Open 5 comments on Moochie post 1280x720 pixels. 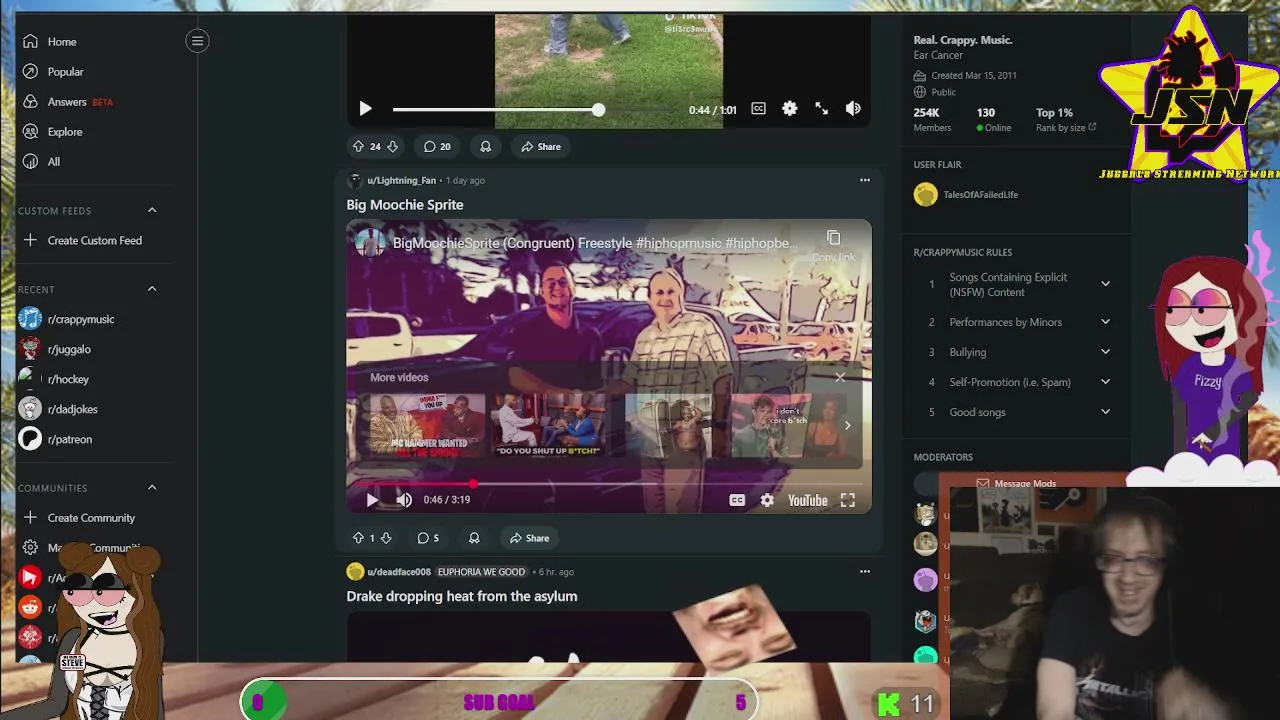click(428, 538)
